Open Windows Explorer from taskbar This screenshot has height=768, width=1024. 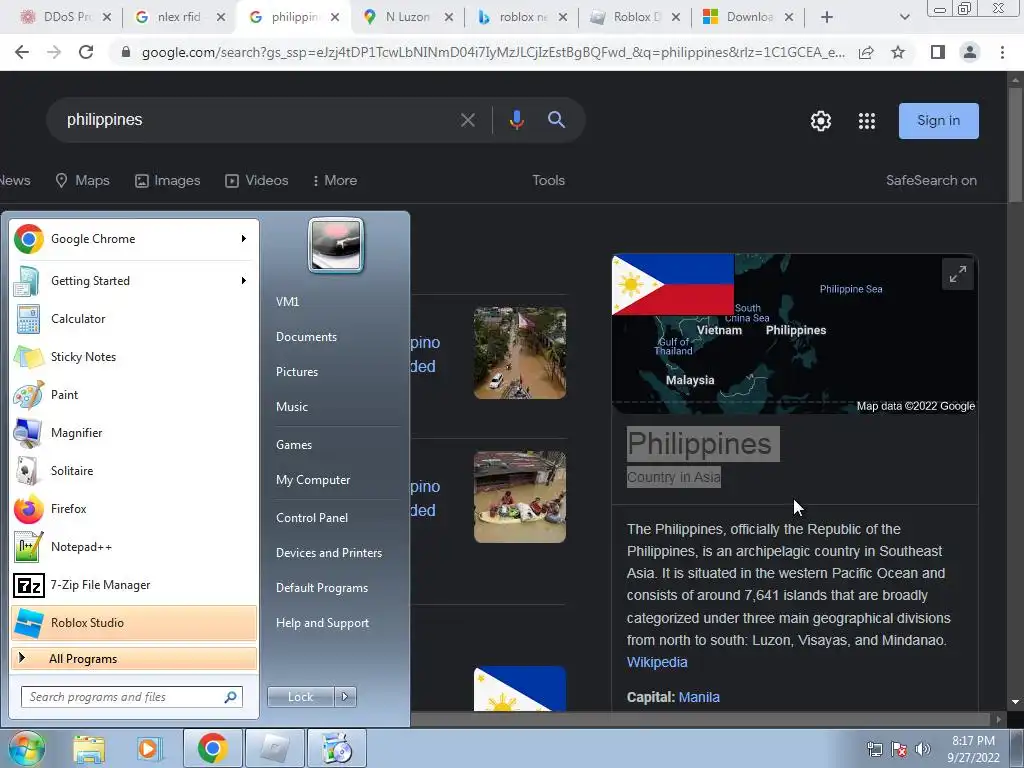(x=89, y=748)
